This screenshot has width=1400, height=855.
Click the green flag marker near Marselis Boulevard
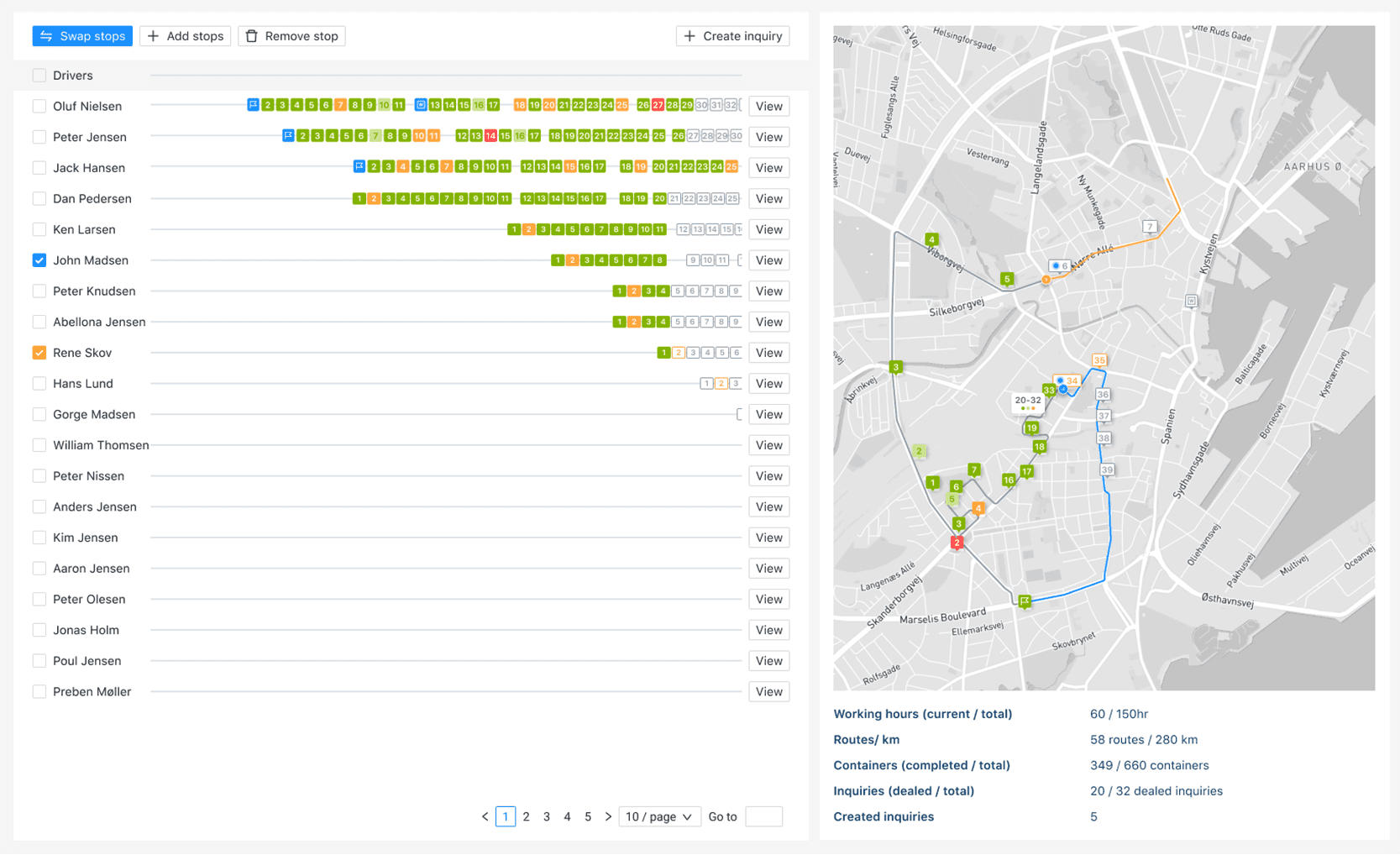[1025, 601]
